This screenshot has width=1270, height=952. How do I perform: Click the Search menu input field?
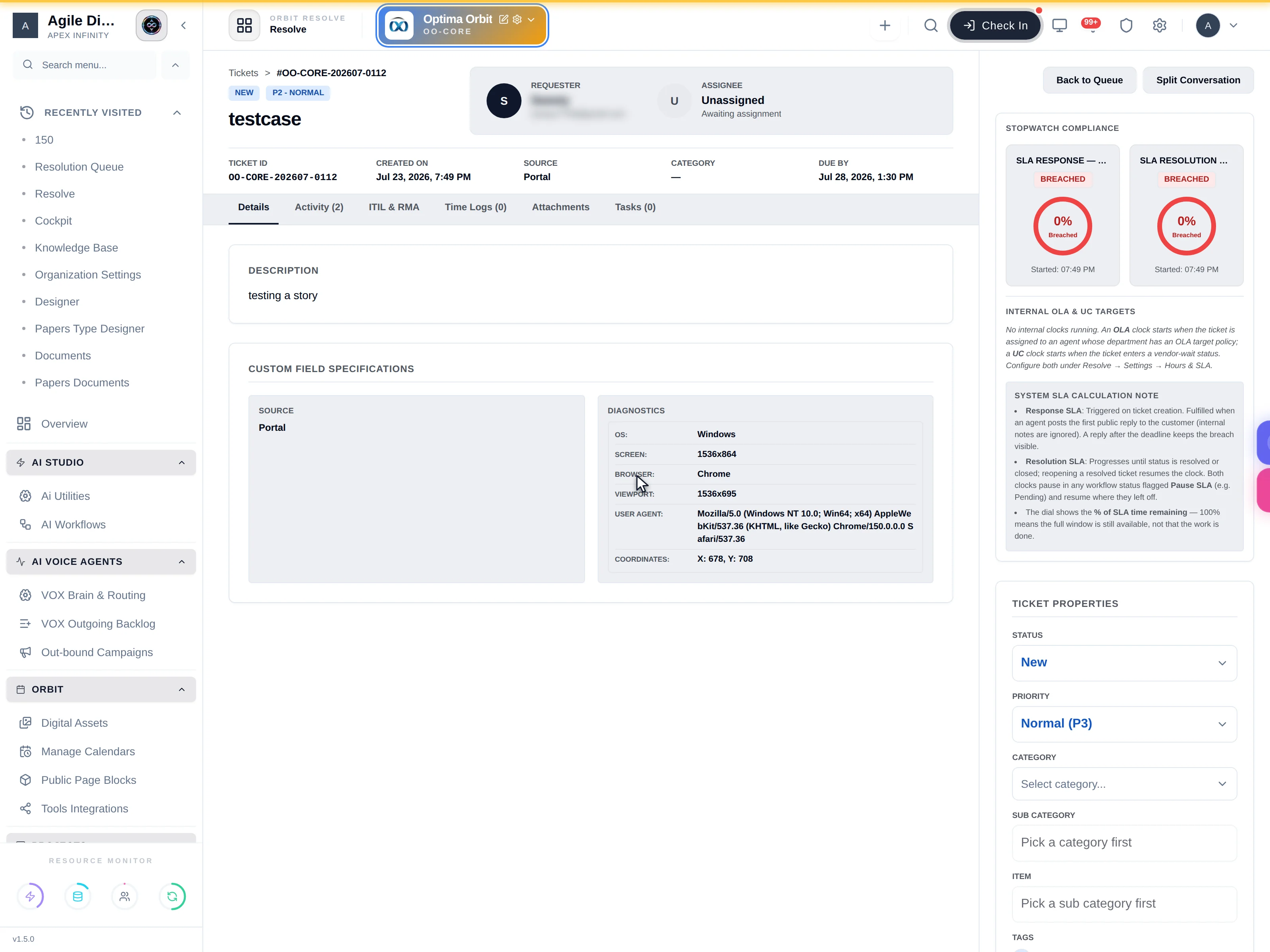click(85, 65)
